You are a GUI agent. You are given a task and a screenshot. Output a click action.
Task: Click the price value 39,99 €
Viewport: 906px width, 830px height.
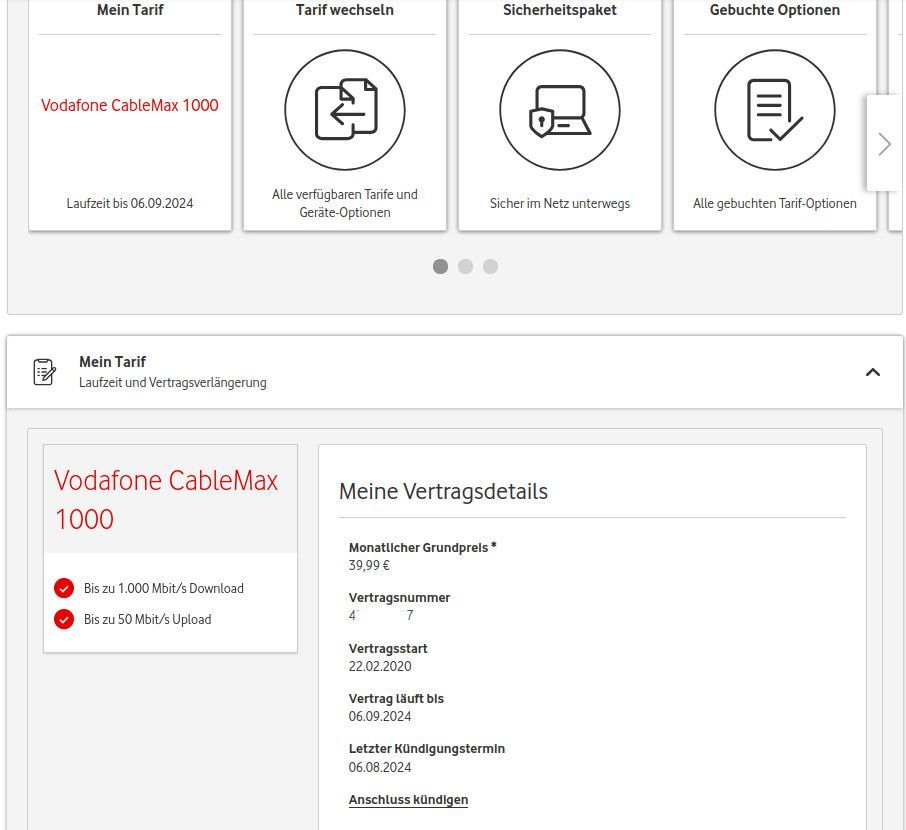(369, 565)
